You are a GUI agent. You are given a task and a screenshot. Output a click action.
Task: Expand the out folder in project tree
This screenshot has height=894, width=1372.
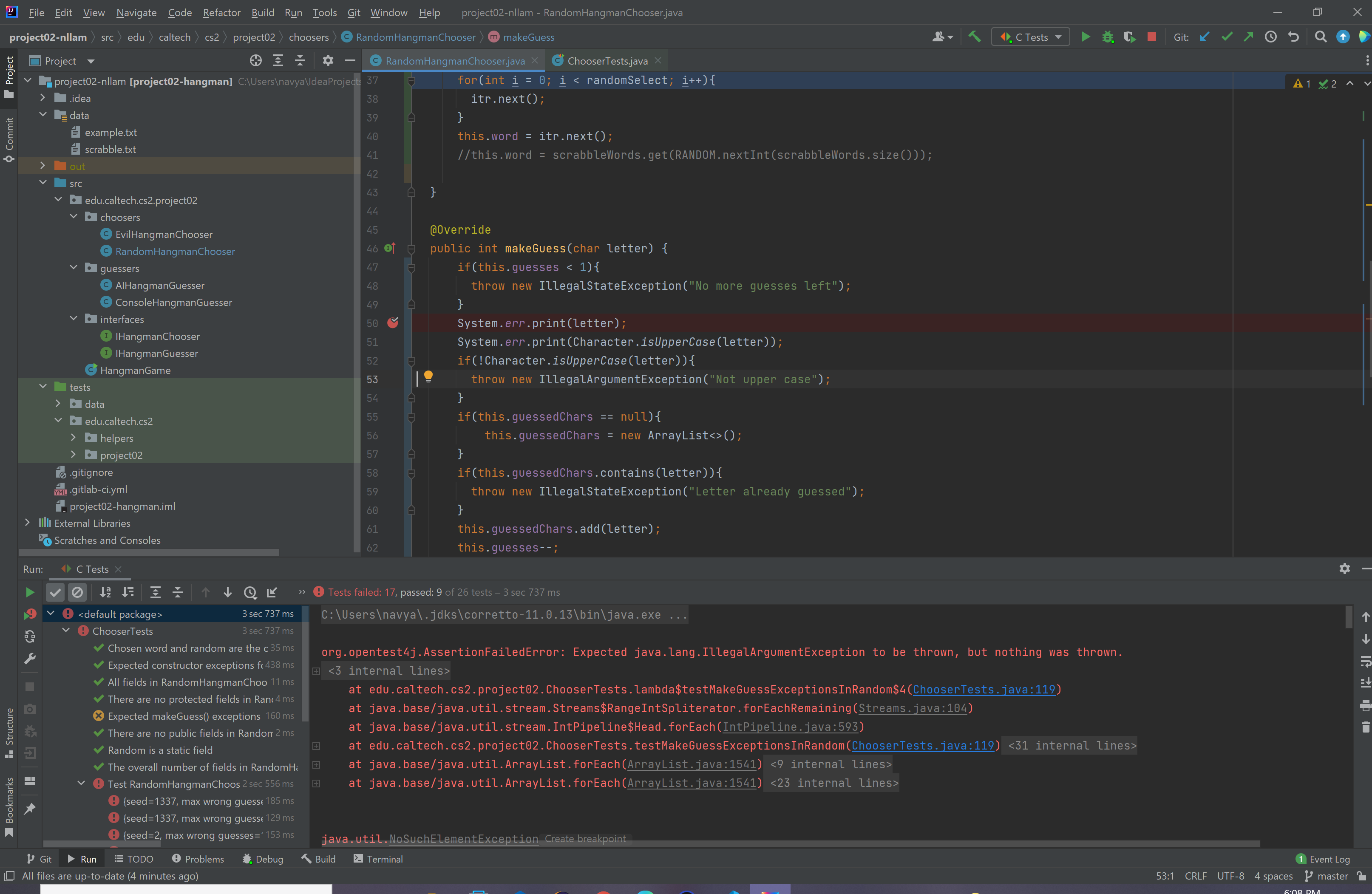[43, 166]
